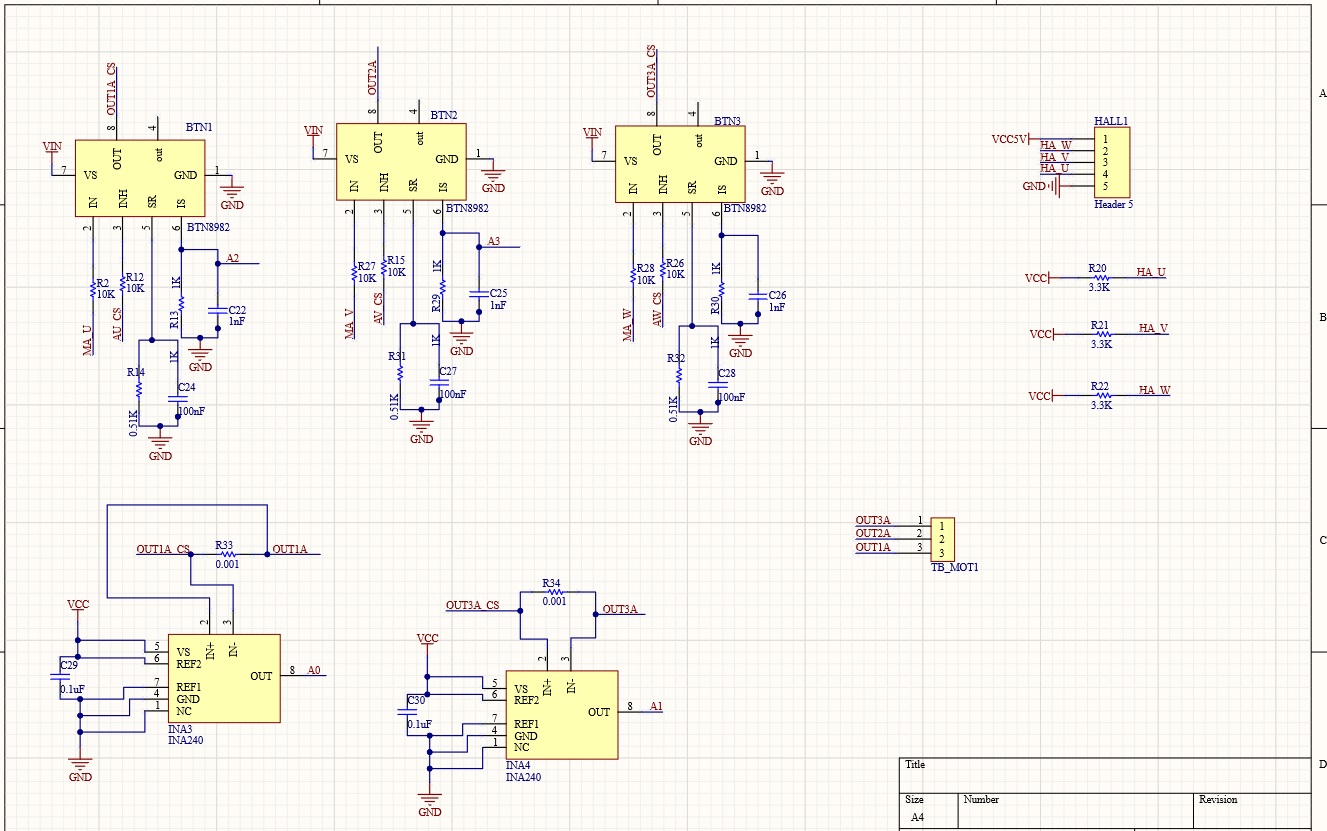Click the Title field in title block
The image size is (1327, 831).
[x=915, y=765]
